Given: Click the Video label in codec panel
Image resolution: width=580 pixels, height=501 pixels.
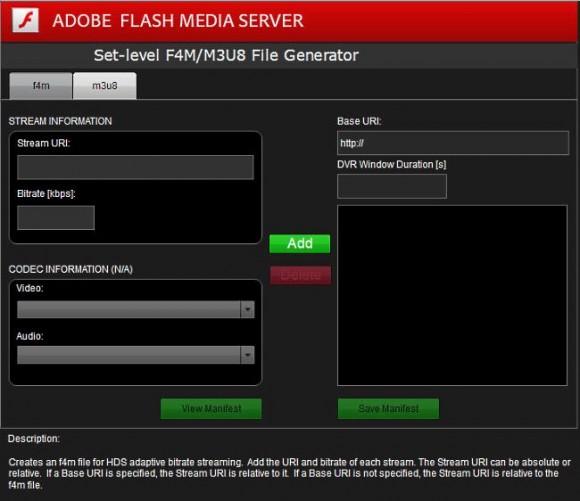Looking at the screenshot, I should coord(30,288).
